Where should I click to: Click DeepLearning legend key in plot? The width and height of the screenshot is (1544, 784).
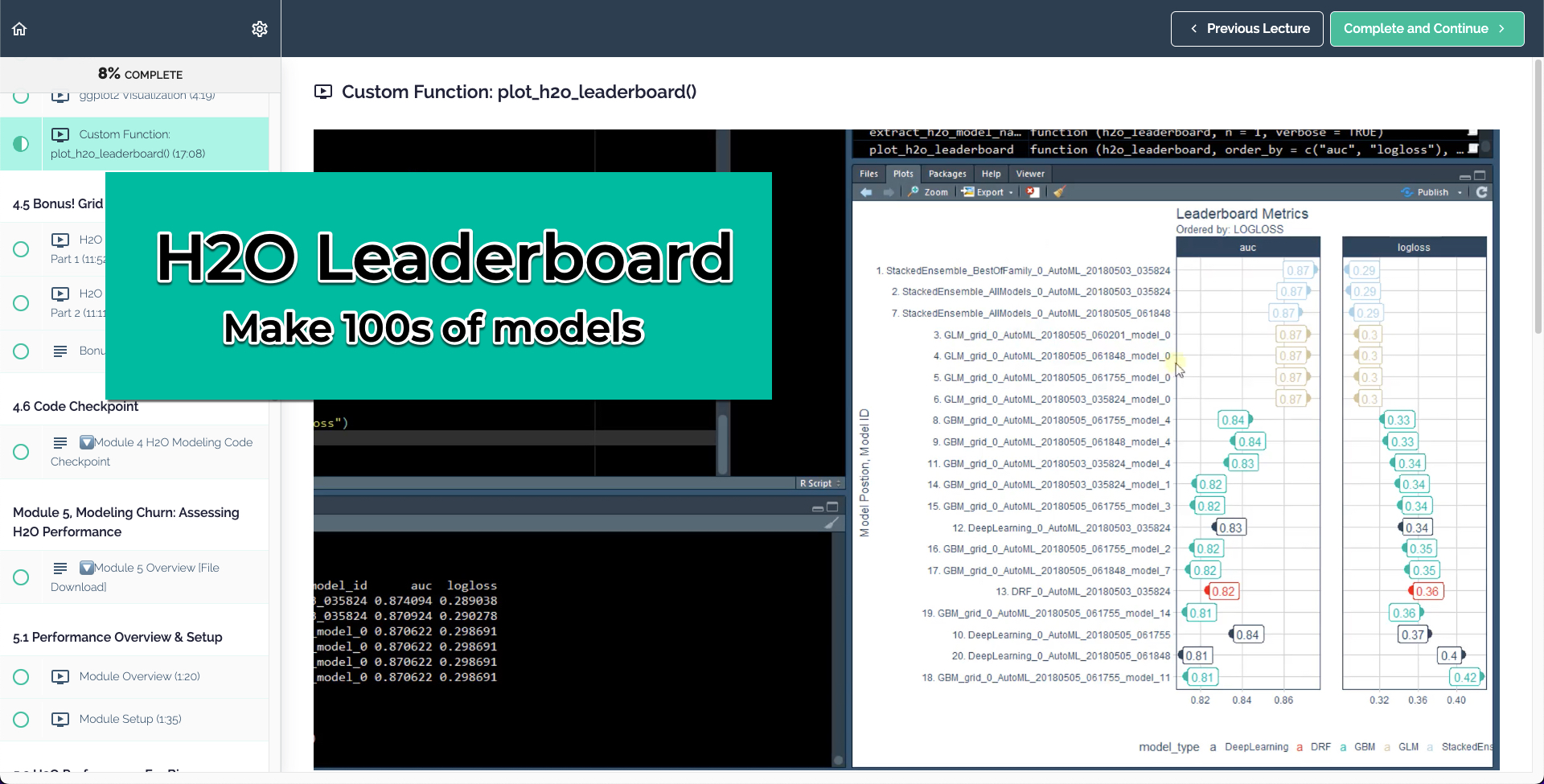1213,747
